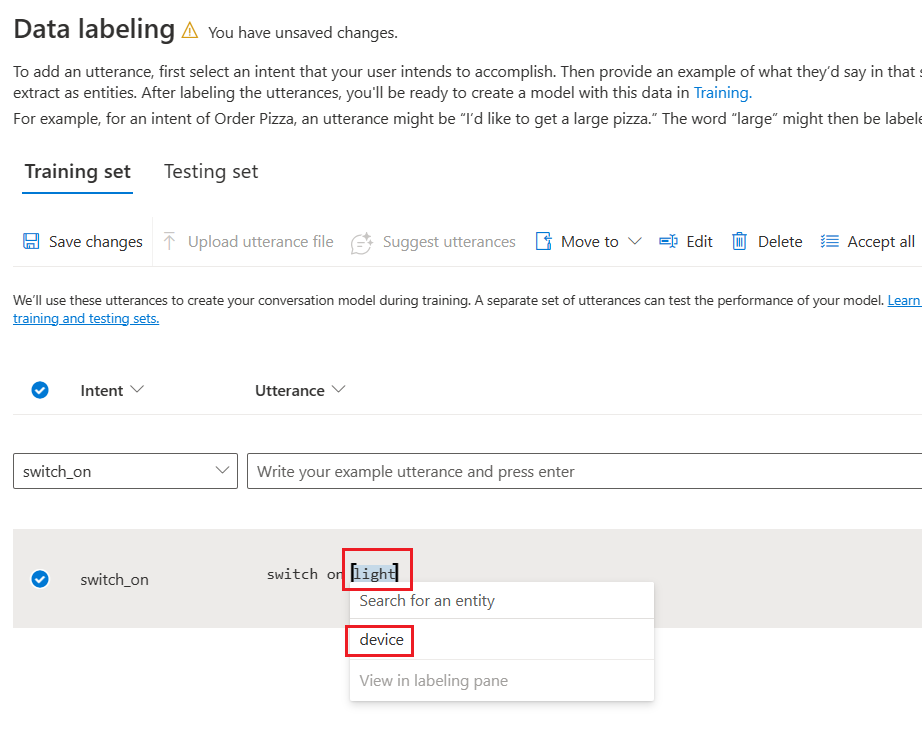
Task: Click the unsaved changes warning triangle icon
Action: click(189, 30)
